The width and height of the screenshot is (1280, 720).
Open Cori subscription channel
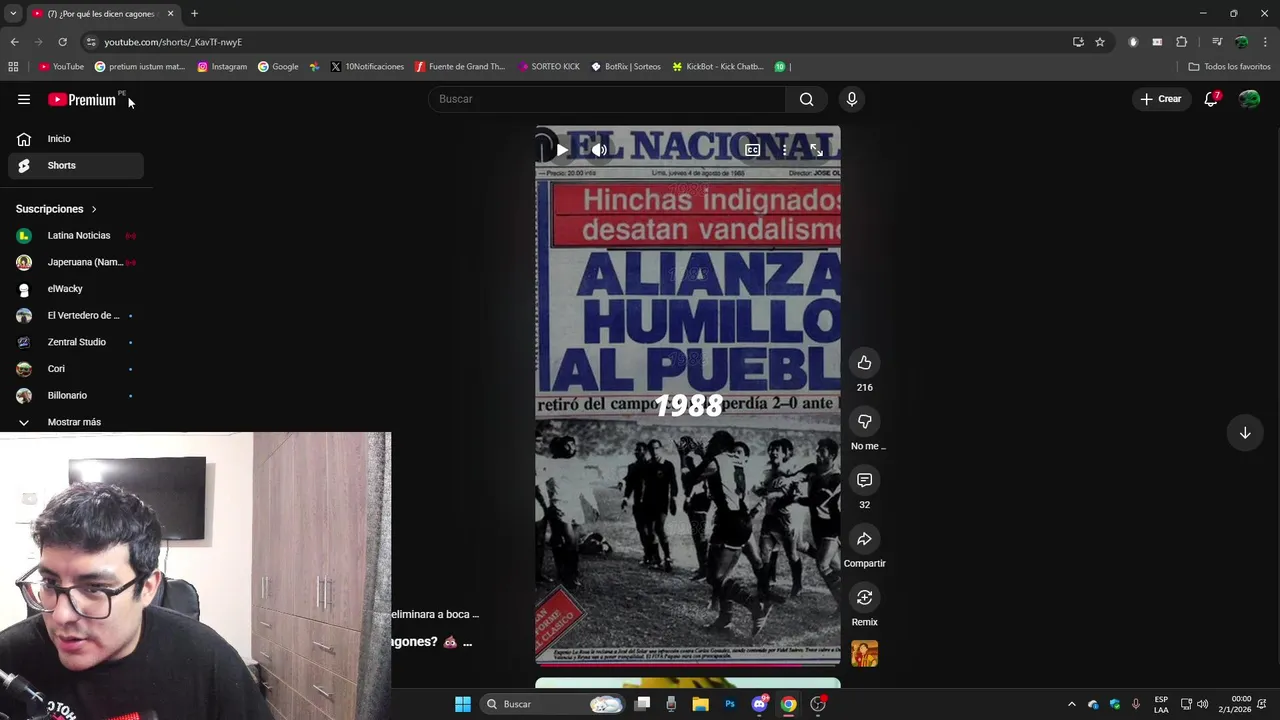coord(76,369)
